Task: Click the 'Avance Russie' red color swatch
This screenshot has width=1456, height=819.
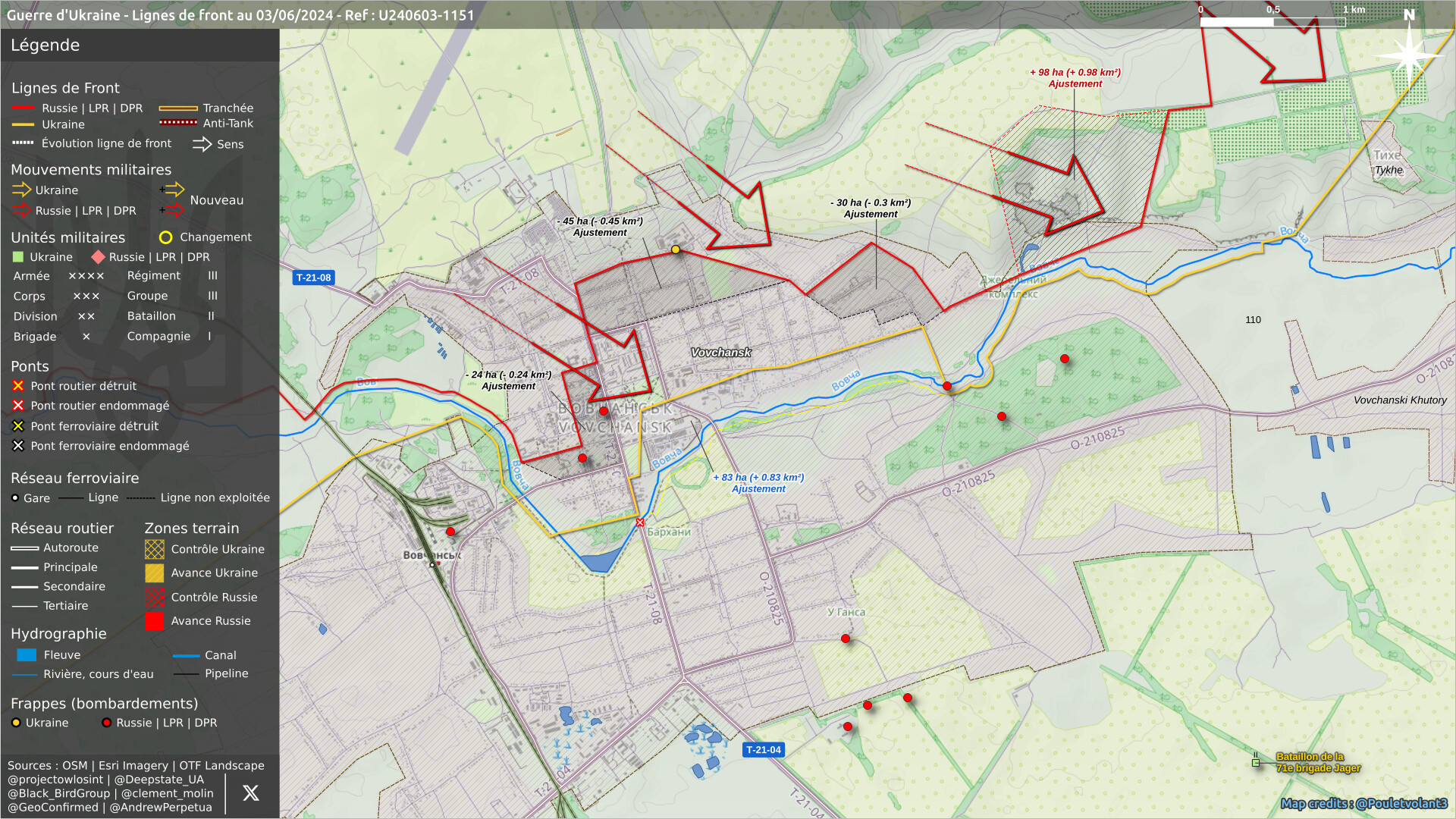Action: click(x=155, y=621)
